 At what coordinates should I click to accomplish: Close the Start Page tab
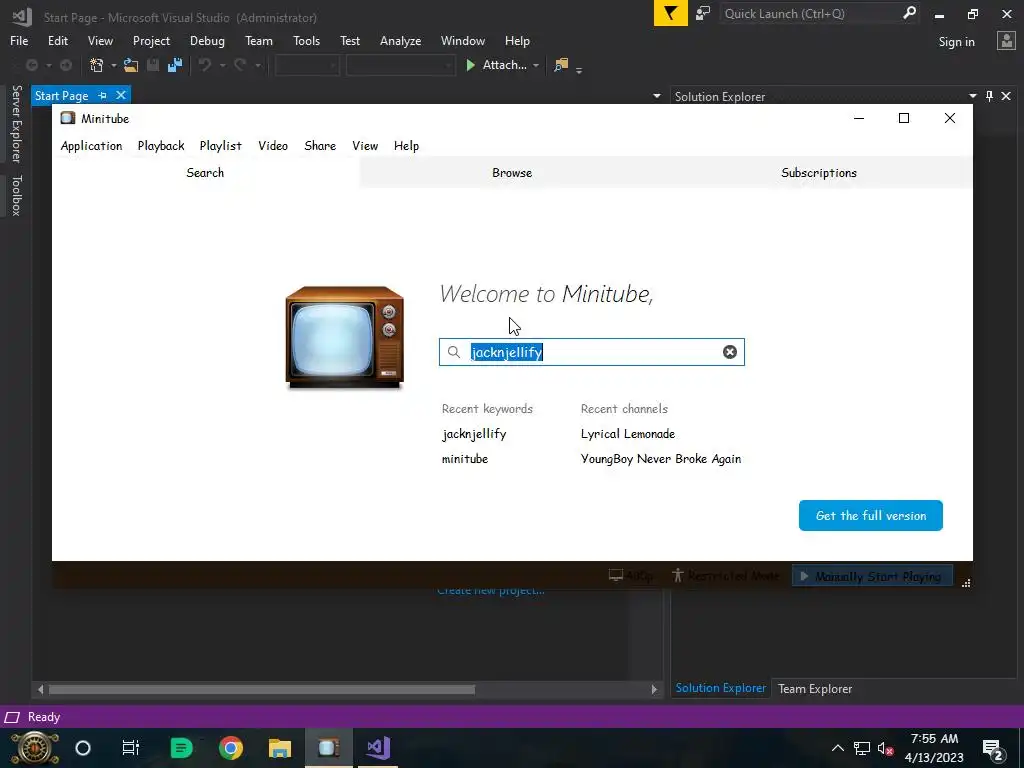coord(121,95)
